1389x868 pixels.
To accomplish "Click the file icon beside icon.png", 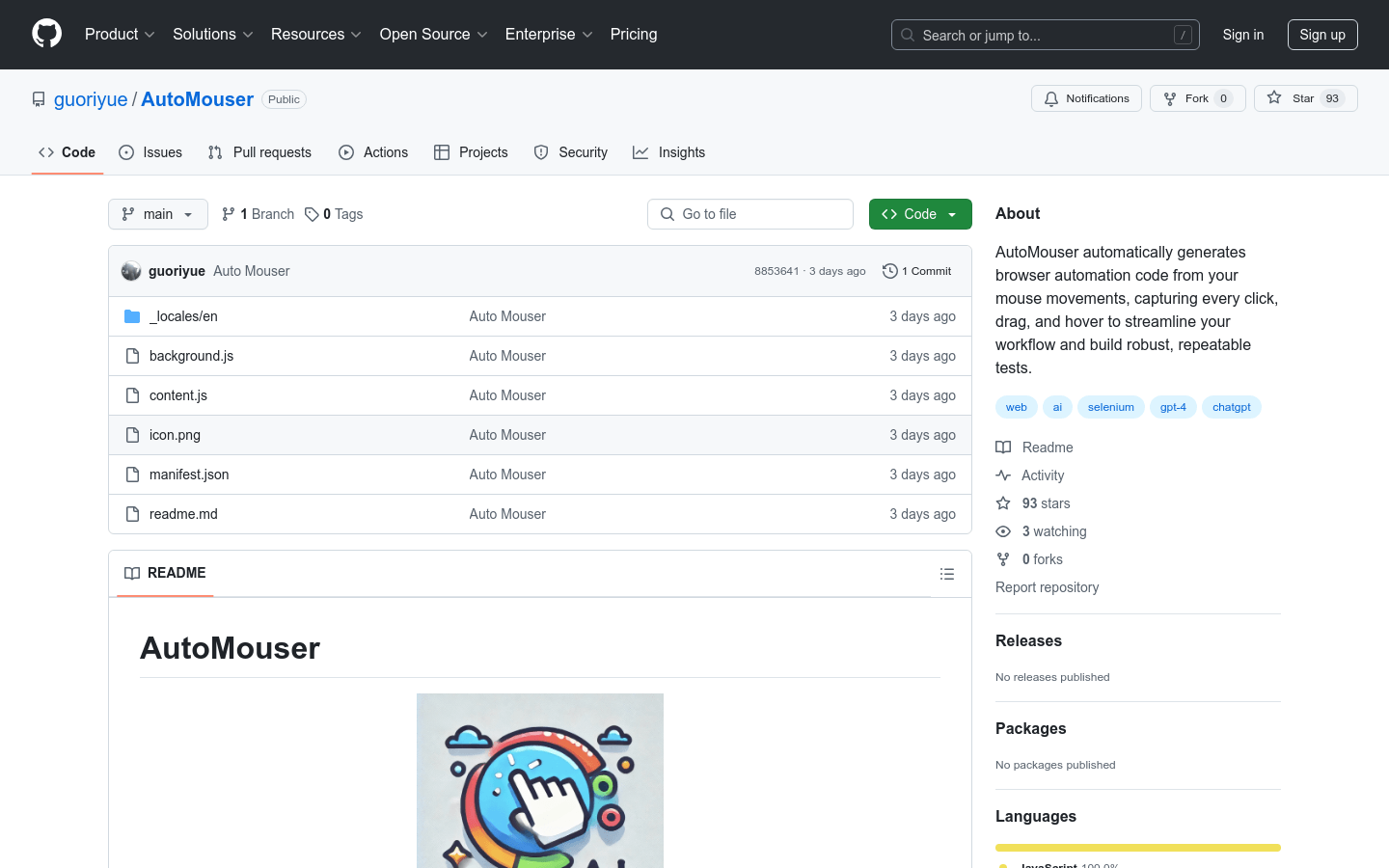I will [132, 435].
